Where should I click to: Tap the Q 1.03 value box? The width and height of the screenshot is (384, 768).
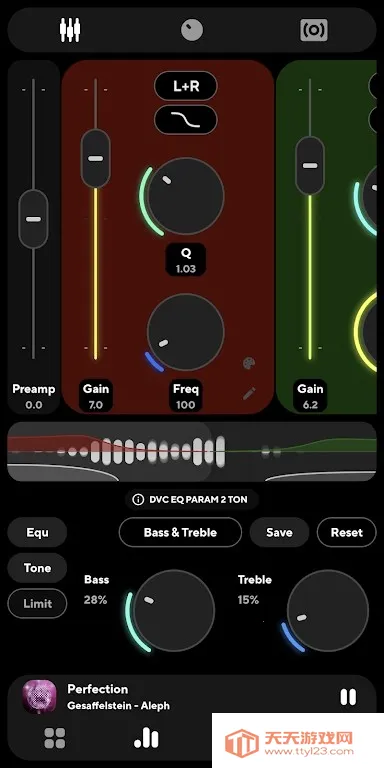coord(186,260)
